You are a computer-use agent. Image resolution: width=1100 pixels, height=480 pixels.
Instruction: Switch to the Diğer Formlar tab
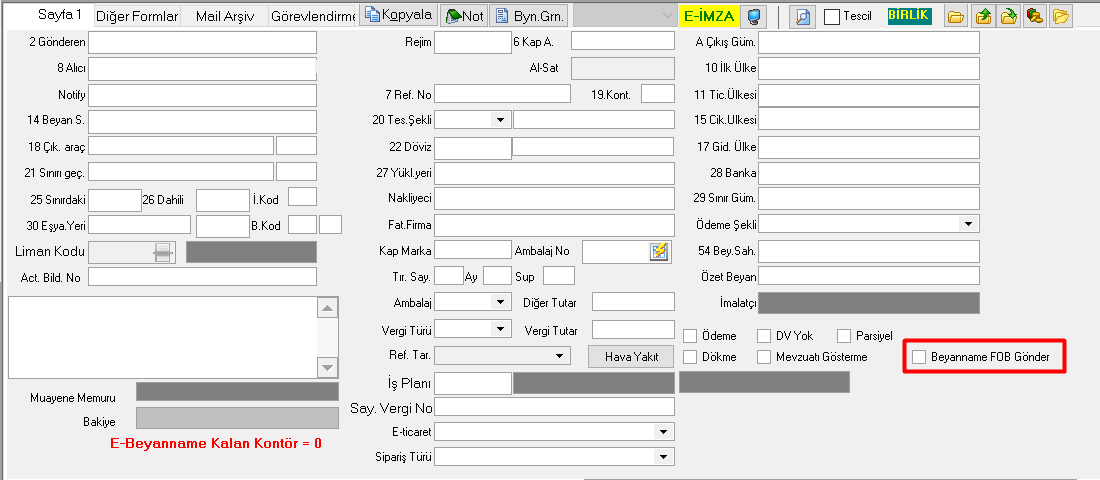click(137, 16)
